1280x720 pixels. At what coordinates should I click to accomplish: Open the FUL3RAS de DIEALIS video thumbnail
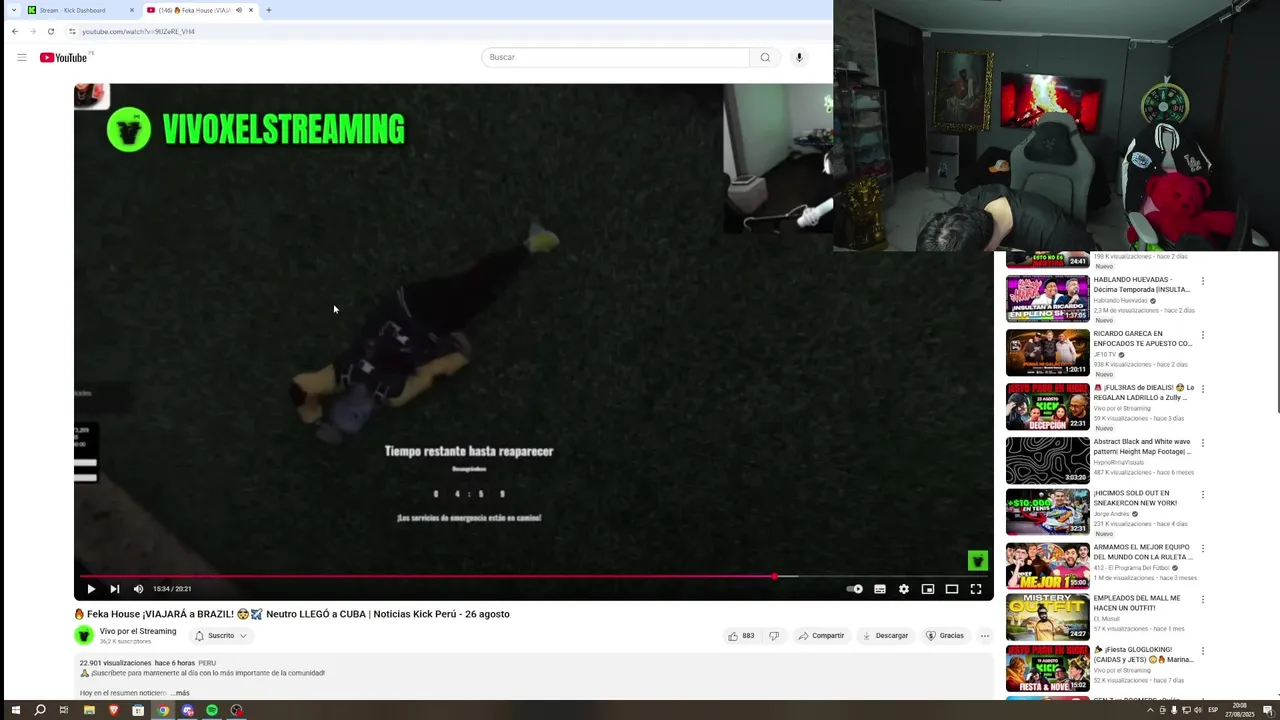[1047, 406]
